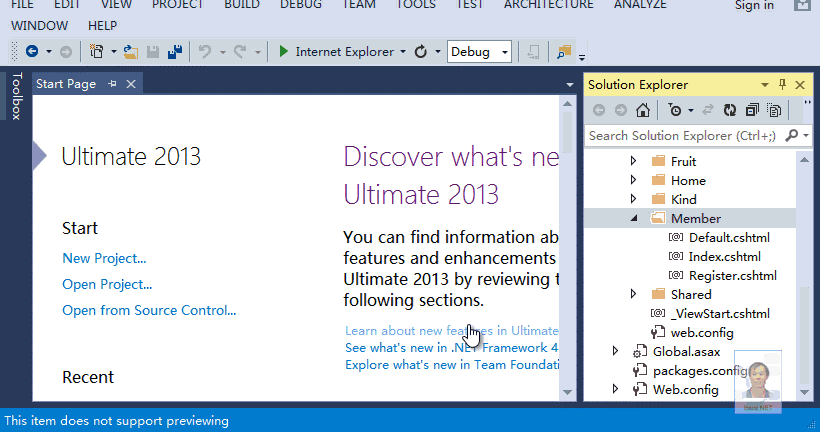Image resolution: width=820 pixels, height=432 pixels.
Task: Click Pending Changes Filter icon
Action: [x=675, y=110]
